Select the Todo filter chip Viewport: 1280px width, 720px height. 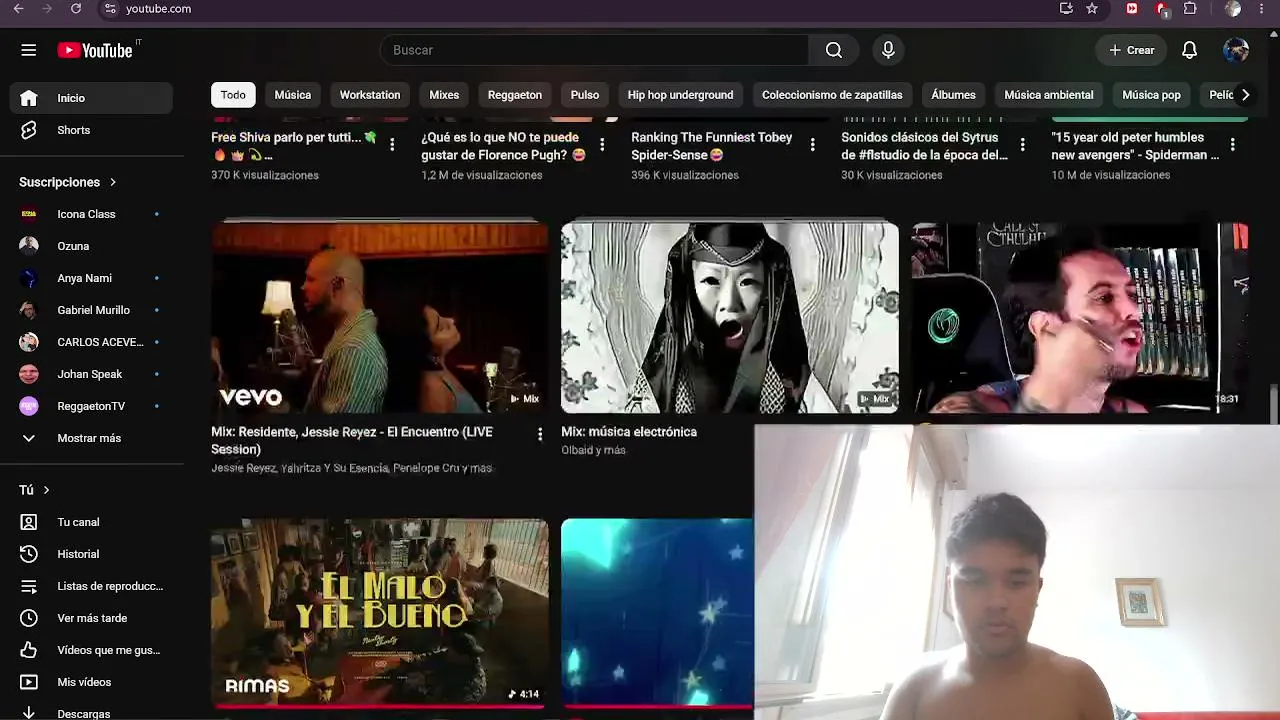tap(233, 95)
